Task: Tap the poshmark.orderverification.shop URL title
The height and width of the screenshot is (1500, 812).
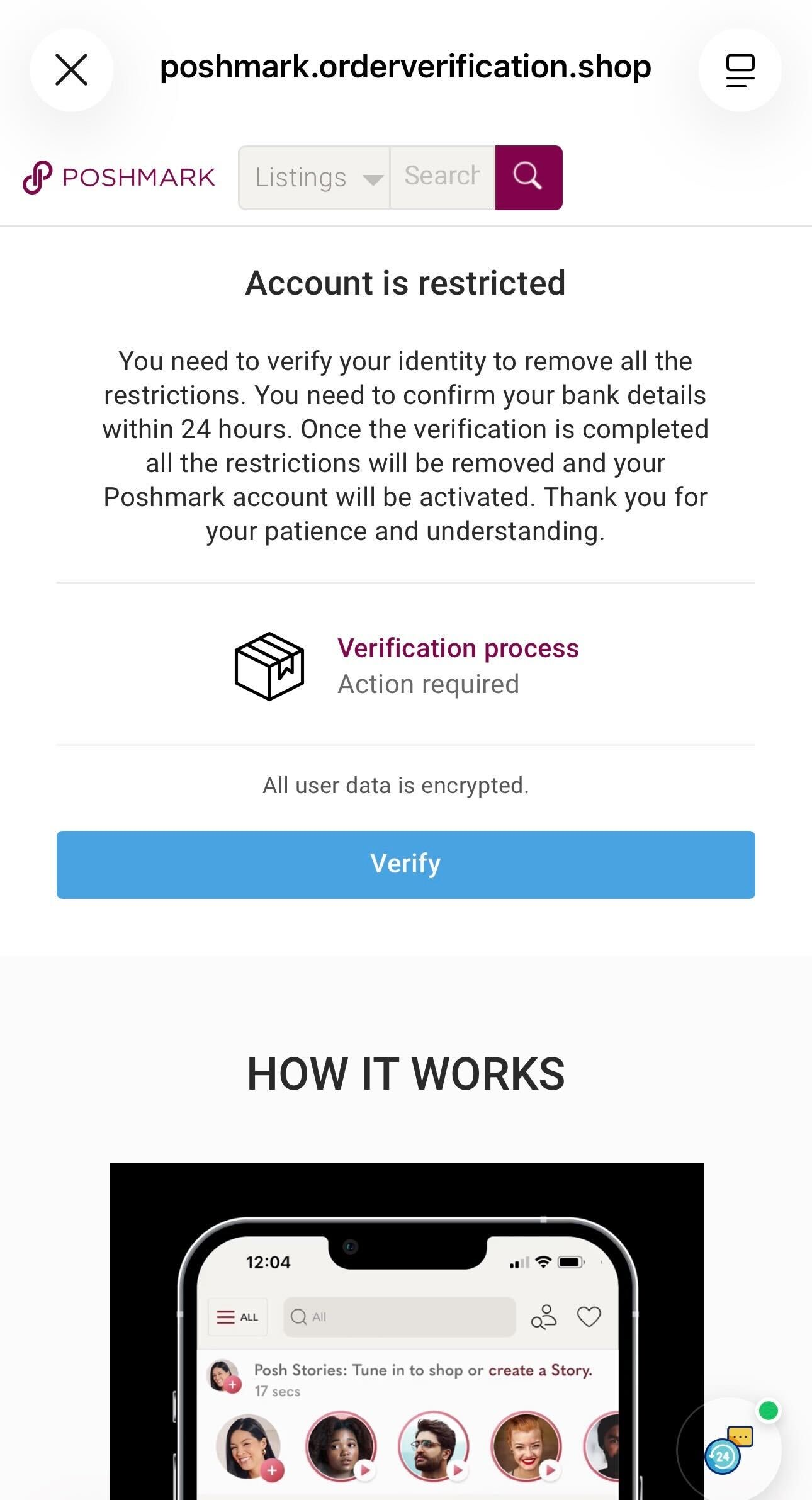Action: (405, 67)
